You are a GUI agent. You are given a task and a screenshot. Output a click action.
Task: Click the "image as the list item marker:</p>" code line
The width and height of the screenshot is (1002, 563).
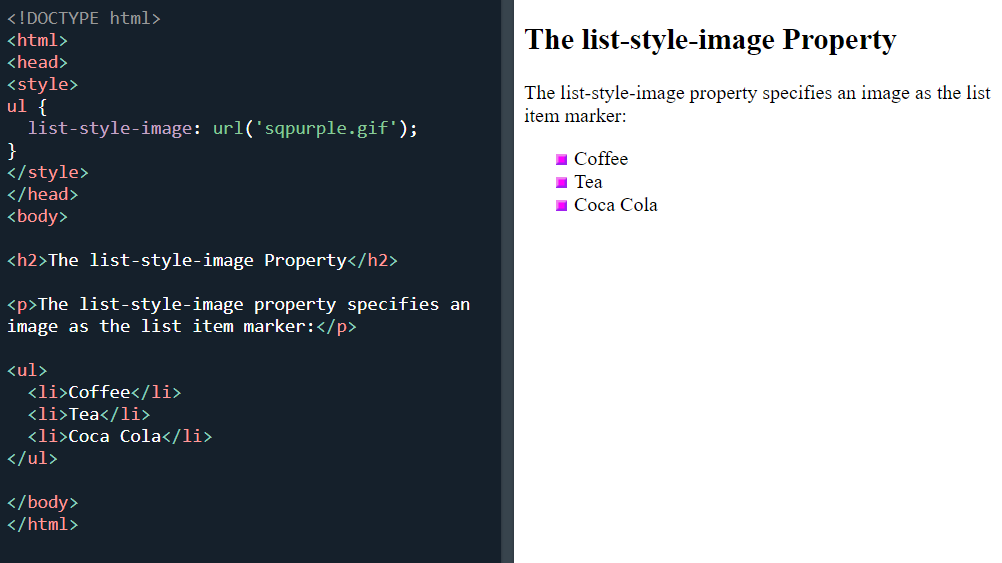(181, 327)
